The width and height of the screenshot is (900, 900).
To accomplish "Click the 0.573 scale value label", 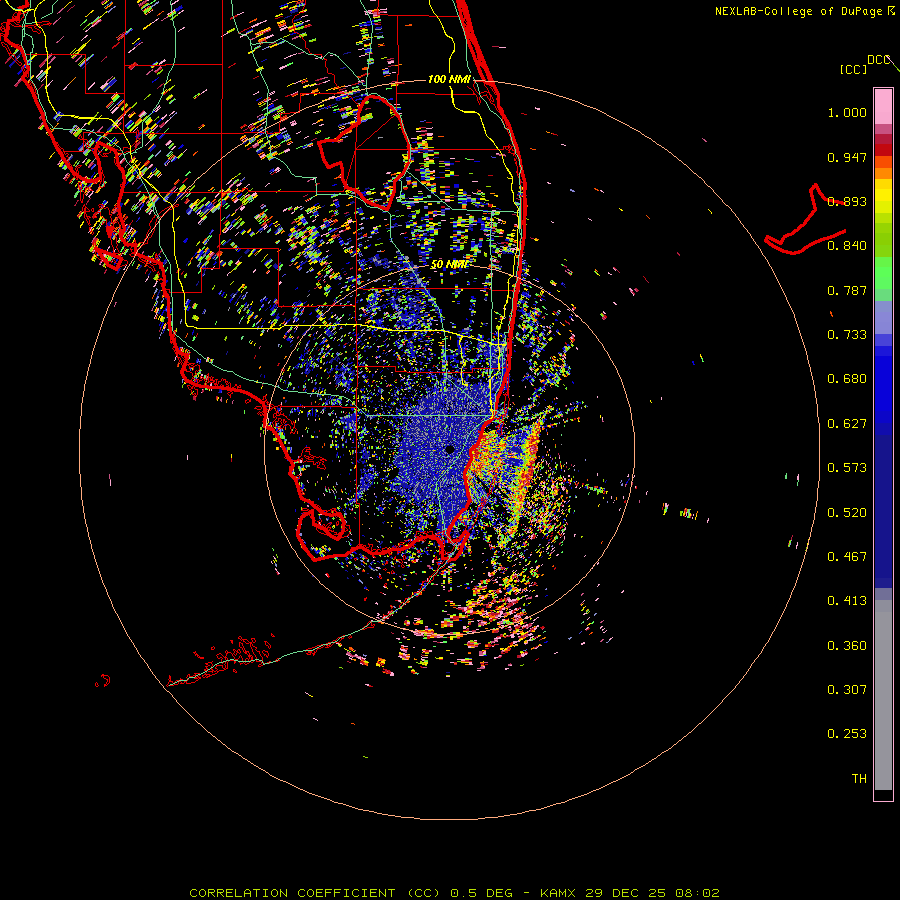I will [x=847, y=468].
